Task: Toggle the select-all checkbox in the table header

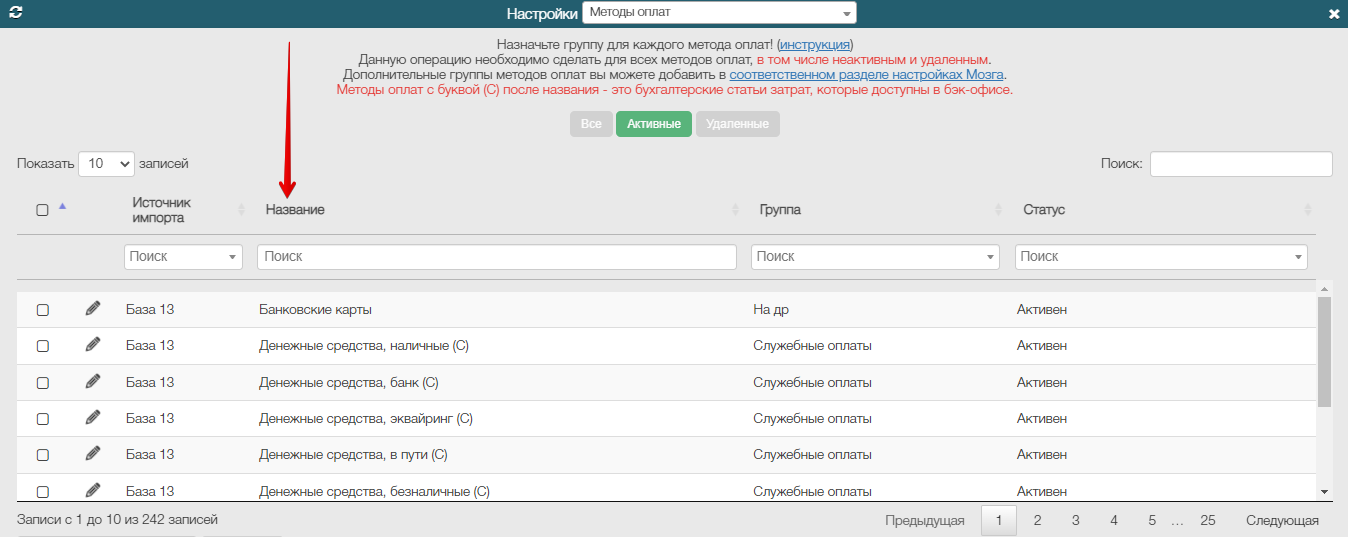Action: point(42,210)
